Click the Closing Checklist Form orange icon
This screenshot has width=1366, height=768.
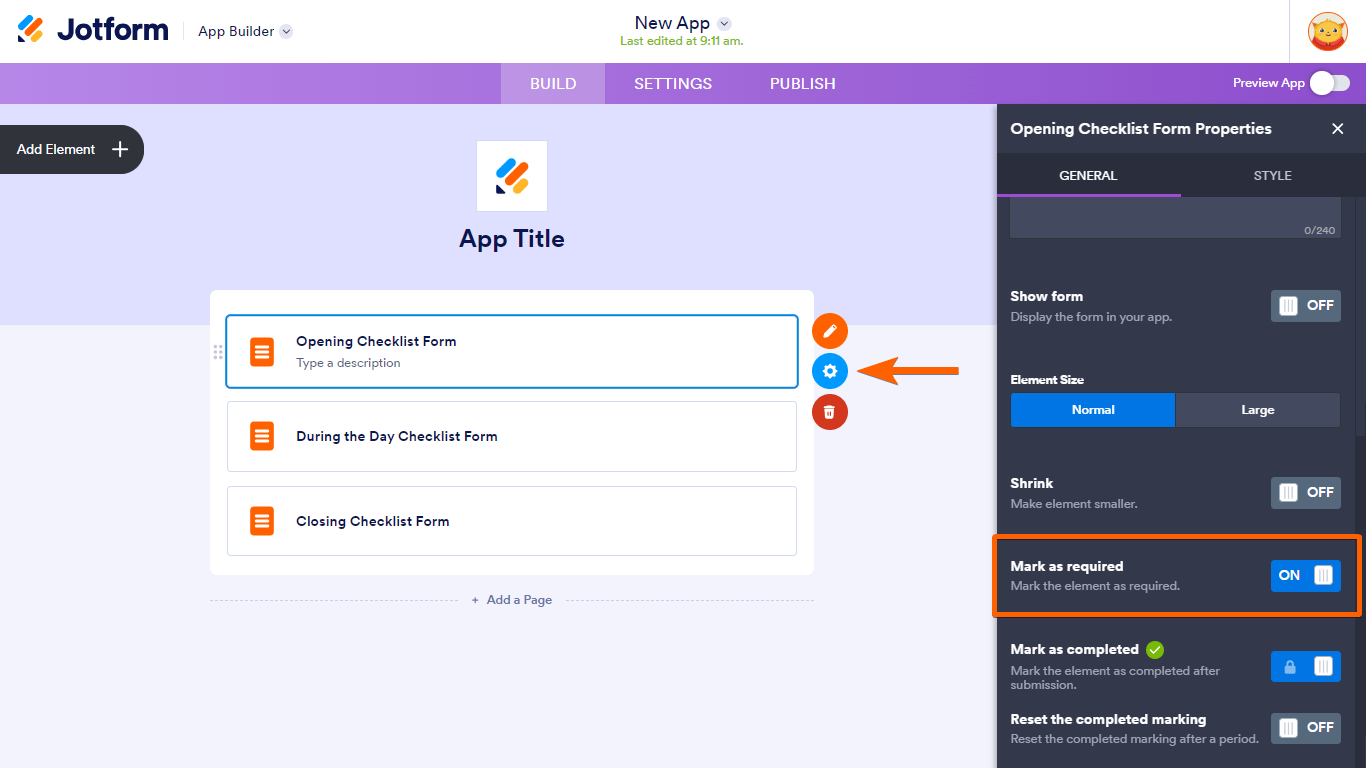[x=262, y=521]
